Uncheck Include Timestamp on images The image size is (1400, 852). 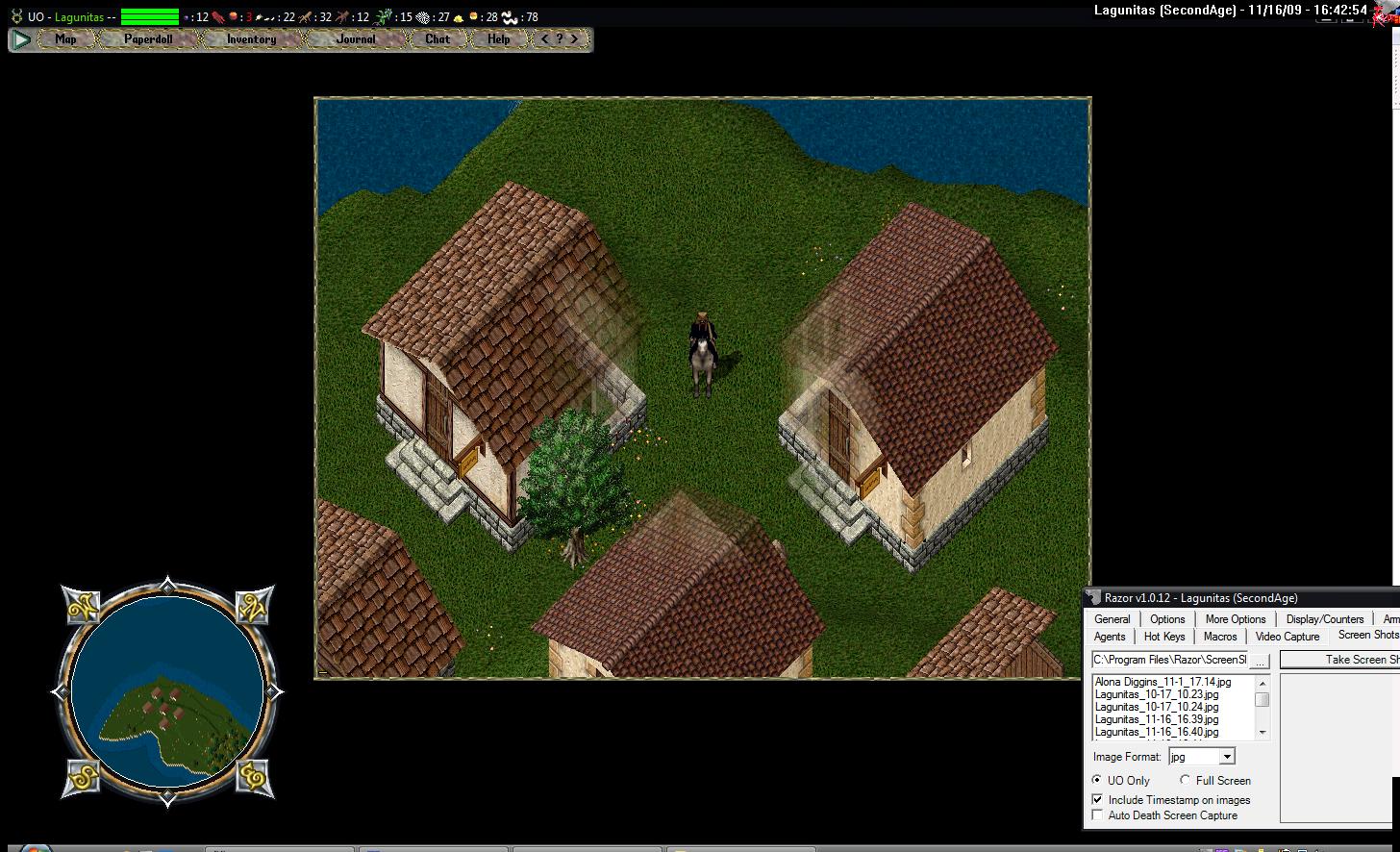point(1097,799)
